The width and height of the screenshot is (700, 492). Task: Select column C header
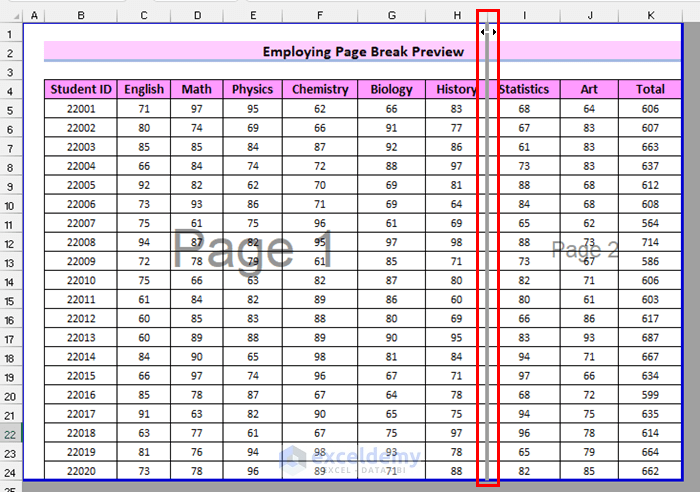(144, 16)
